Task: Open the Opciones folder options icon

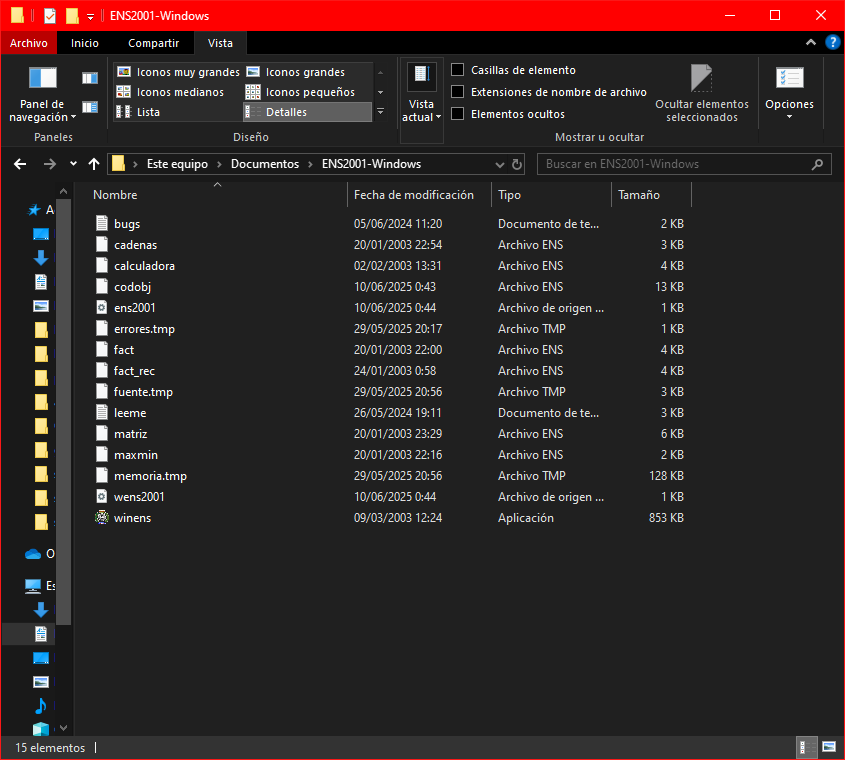Action: 789,79
